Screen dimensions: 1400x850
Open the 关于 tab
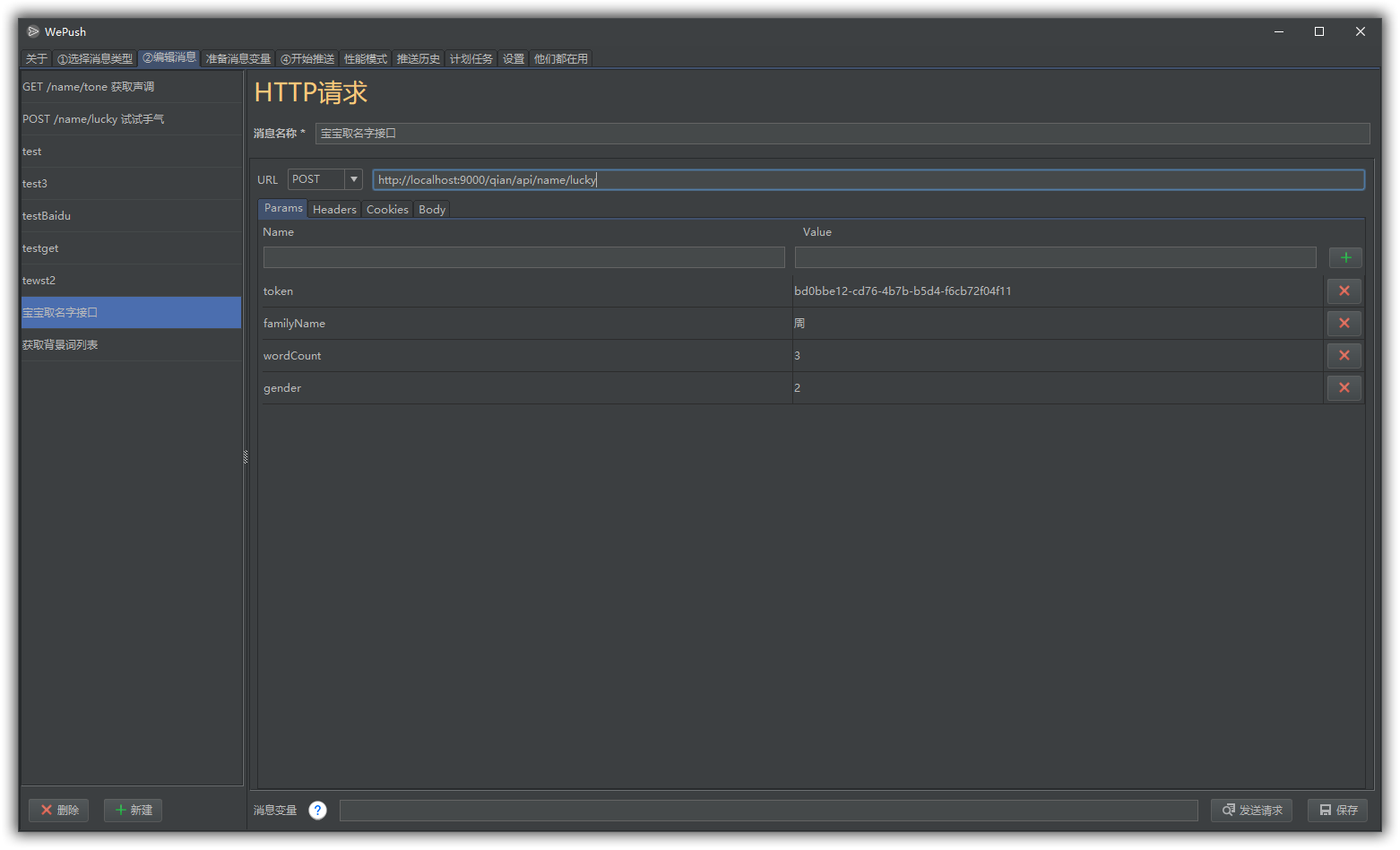(37, 59)
